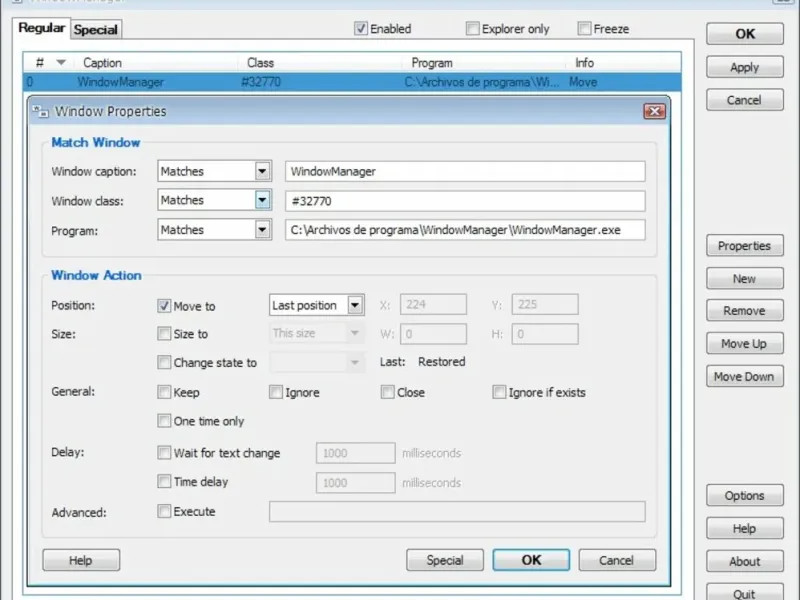Tick the Ignore checkbox
Image resolution: width=800 pixels, height=600 pixels.
point(276,392)
